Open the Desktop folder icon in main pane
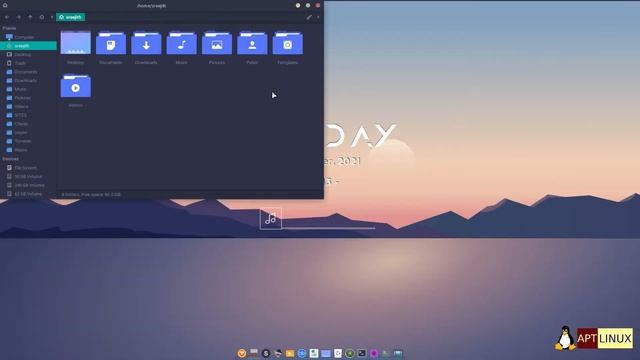640x360 pixels. point(76,43)
